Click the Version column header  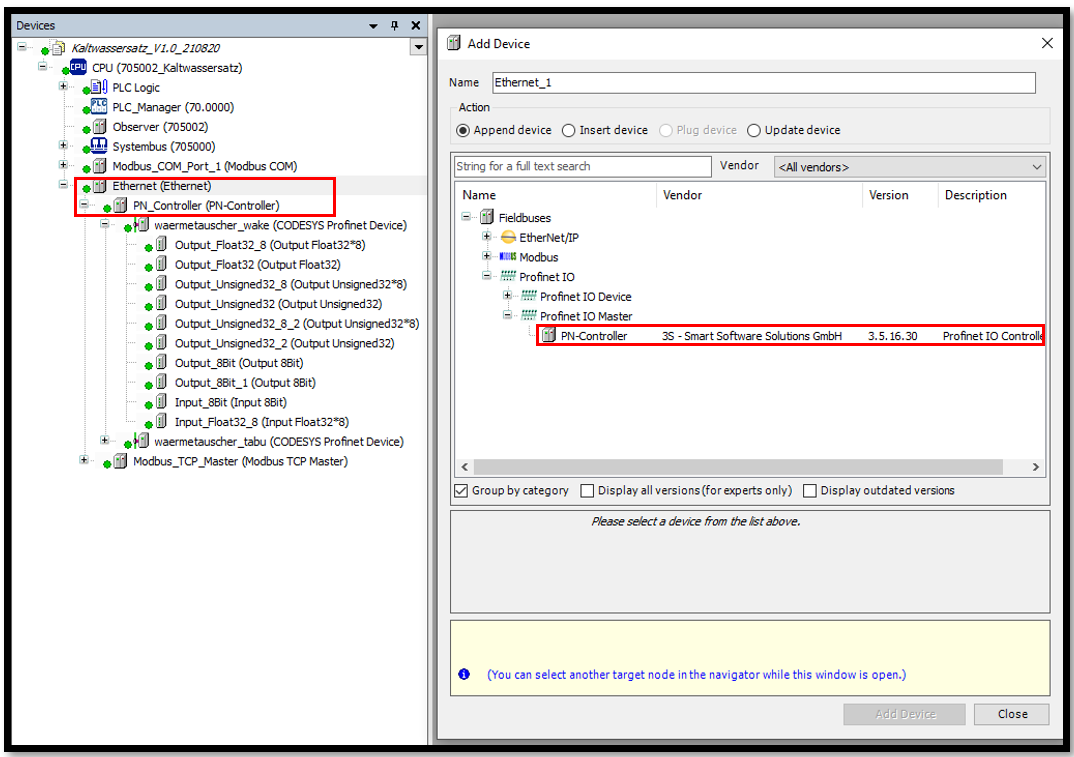pyautogui.click(x=888, y=195)
